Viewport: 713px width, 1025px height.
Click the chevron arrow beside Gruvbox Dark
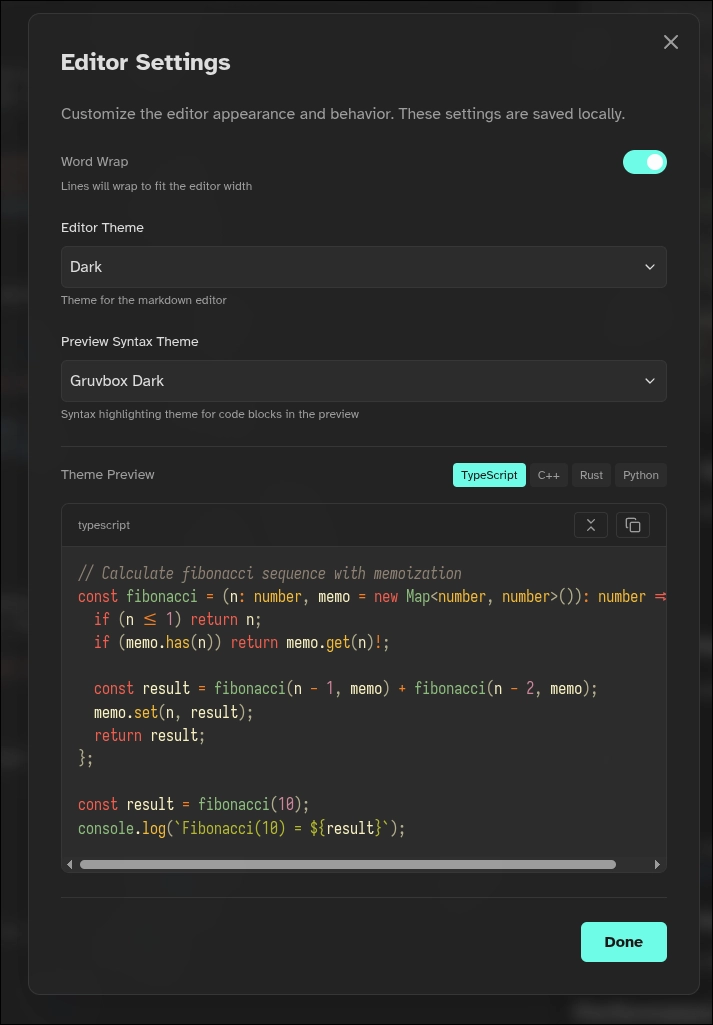(650, 381)
